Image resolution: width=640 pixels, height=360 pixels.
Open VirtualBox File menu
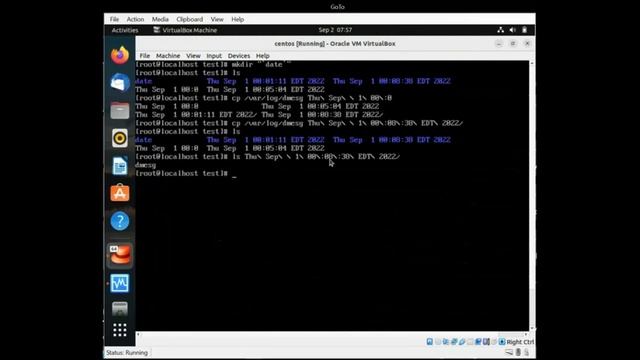145,56
